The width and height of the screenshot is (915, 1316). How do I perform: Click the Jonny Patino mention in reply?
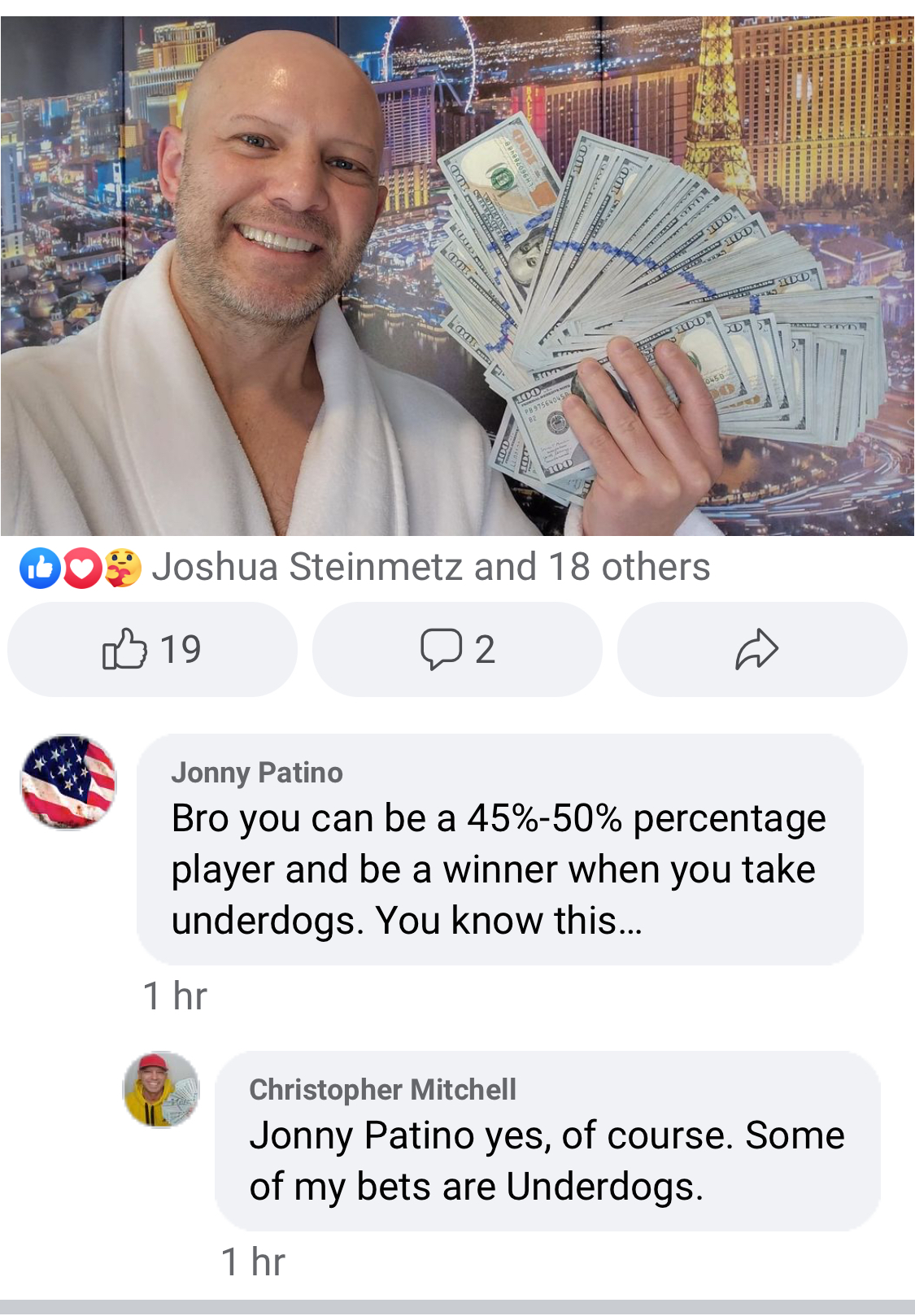(x=362, y=1135)
